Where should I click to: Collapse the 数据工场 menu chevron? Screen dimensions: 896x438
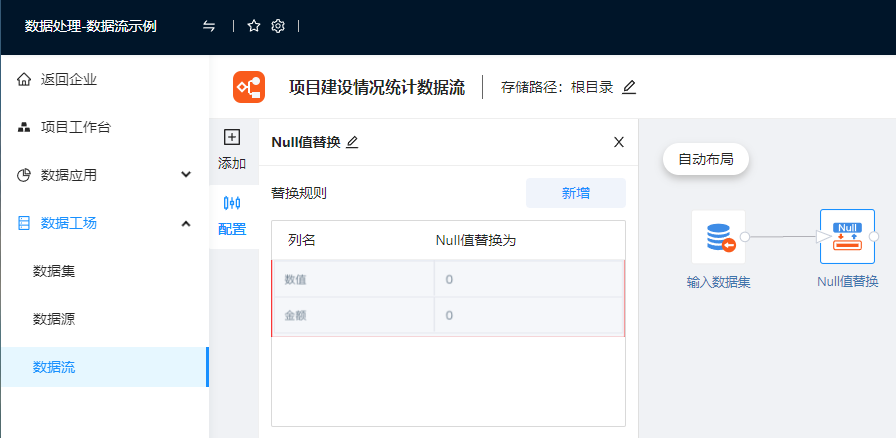[x=186, y=223]
